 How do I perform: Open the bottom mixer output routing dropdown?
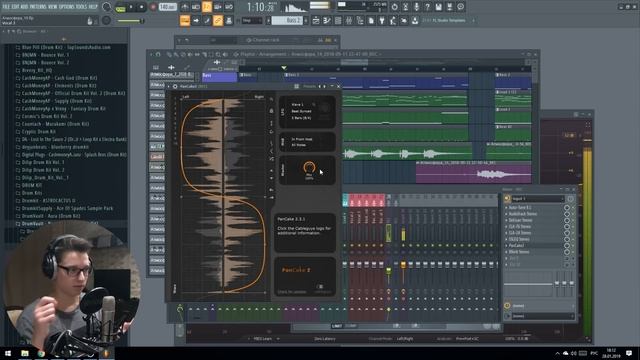pyautogui.click(x=543, y=316)
